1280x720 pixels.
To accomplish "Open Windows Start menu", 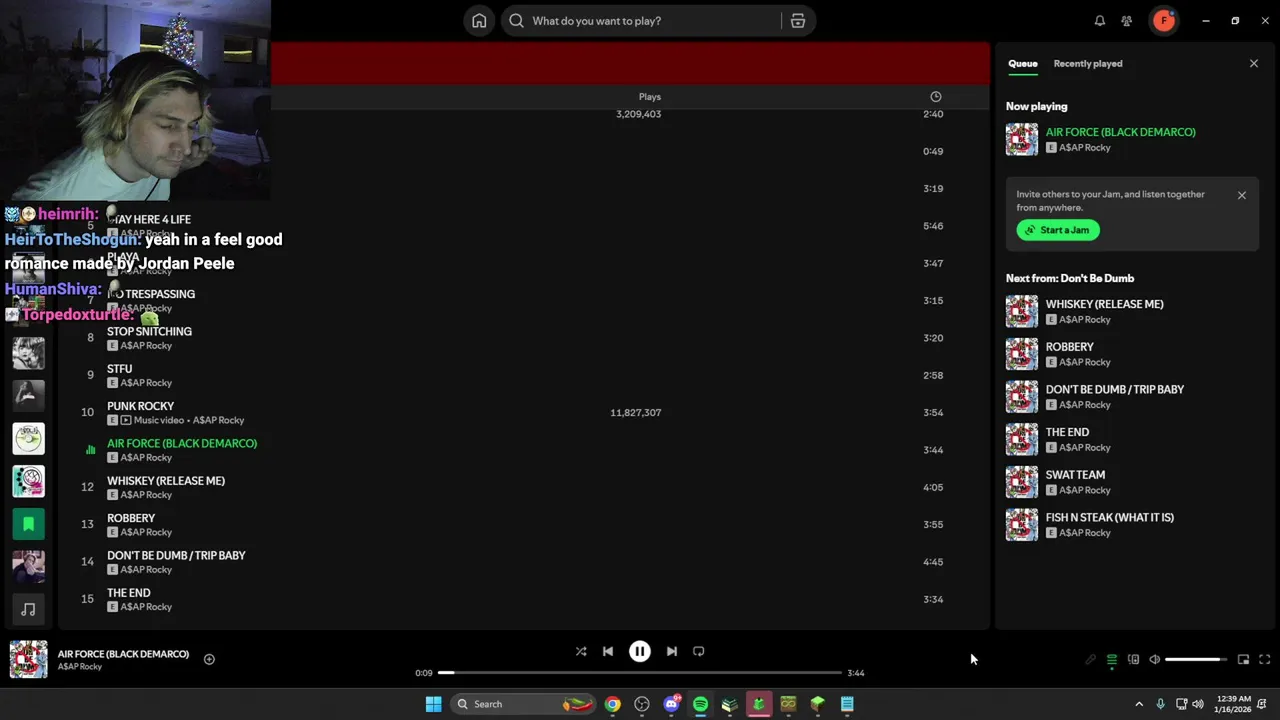I will click(x=433, y=704).
